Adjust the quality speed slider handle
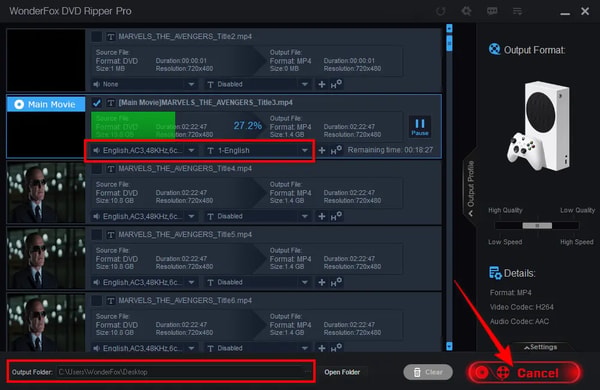600x390 pixels. [x=537, y=225]
